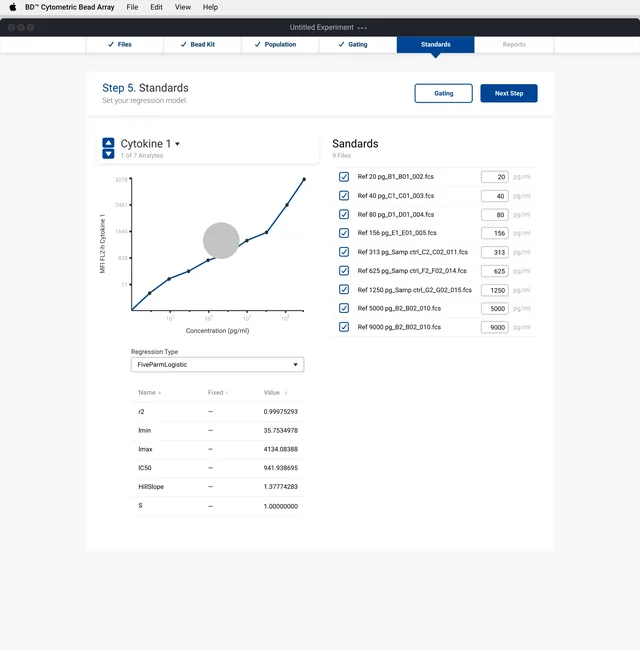
Task: Edit the 1250 pg/ml concentration field
Action: point(495,290)
